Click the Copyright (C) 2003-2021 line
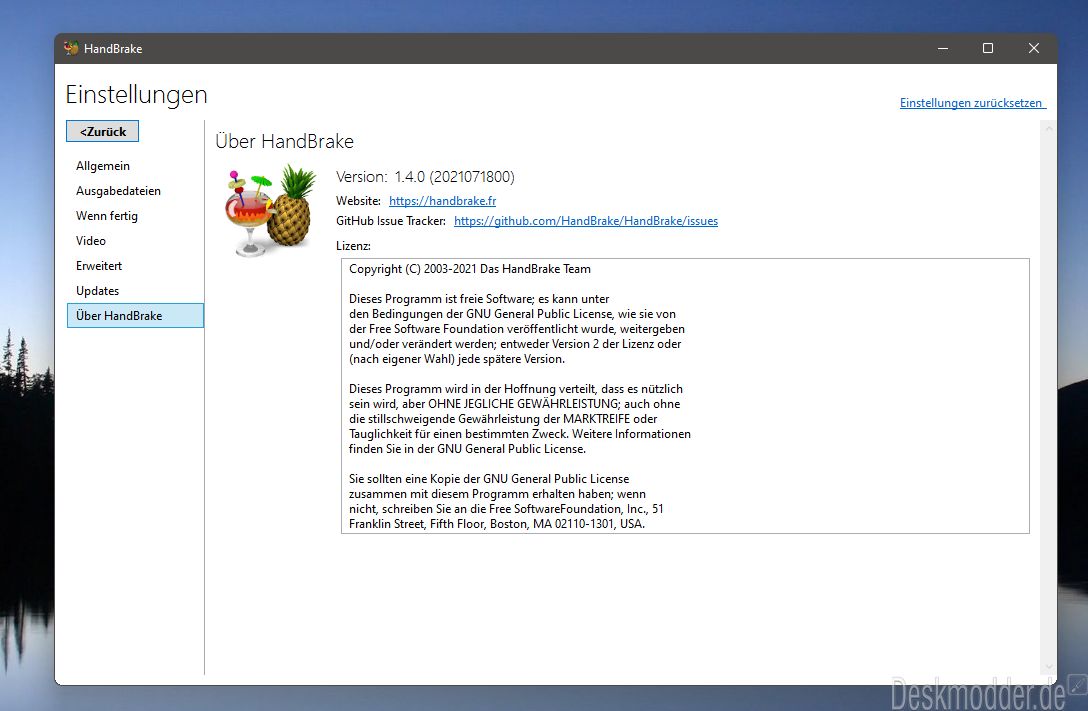The width and height of the screenshot is (1088, 711). [x=470, y=269]
